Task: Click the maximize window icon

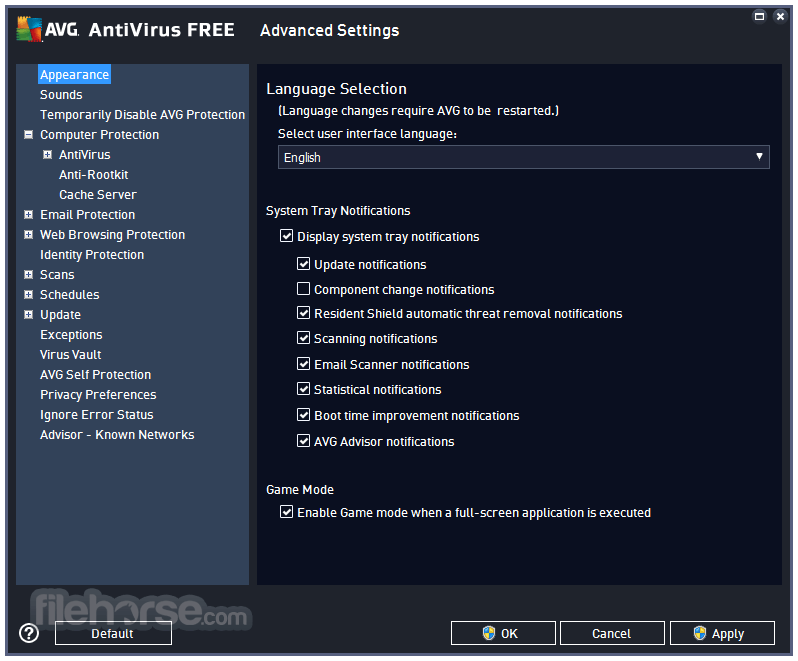Action: 759,16
